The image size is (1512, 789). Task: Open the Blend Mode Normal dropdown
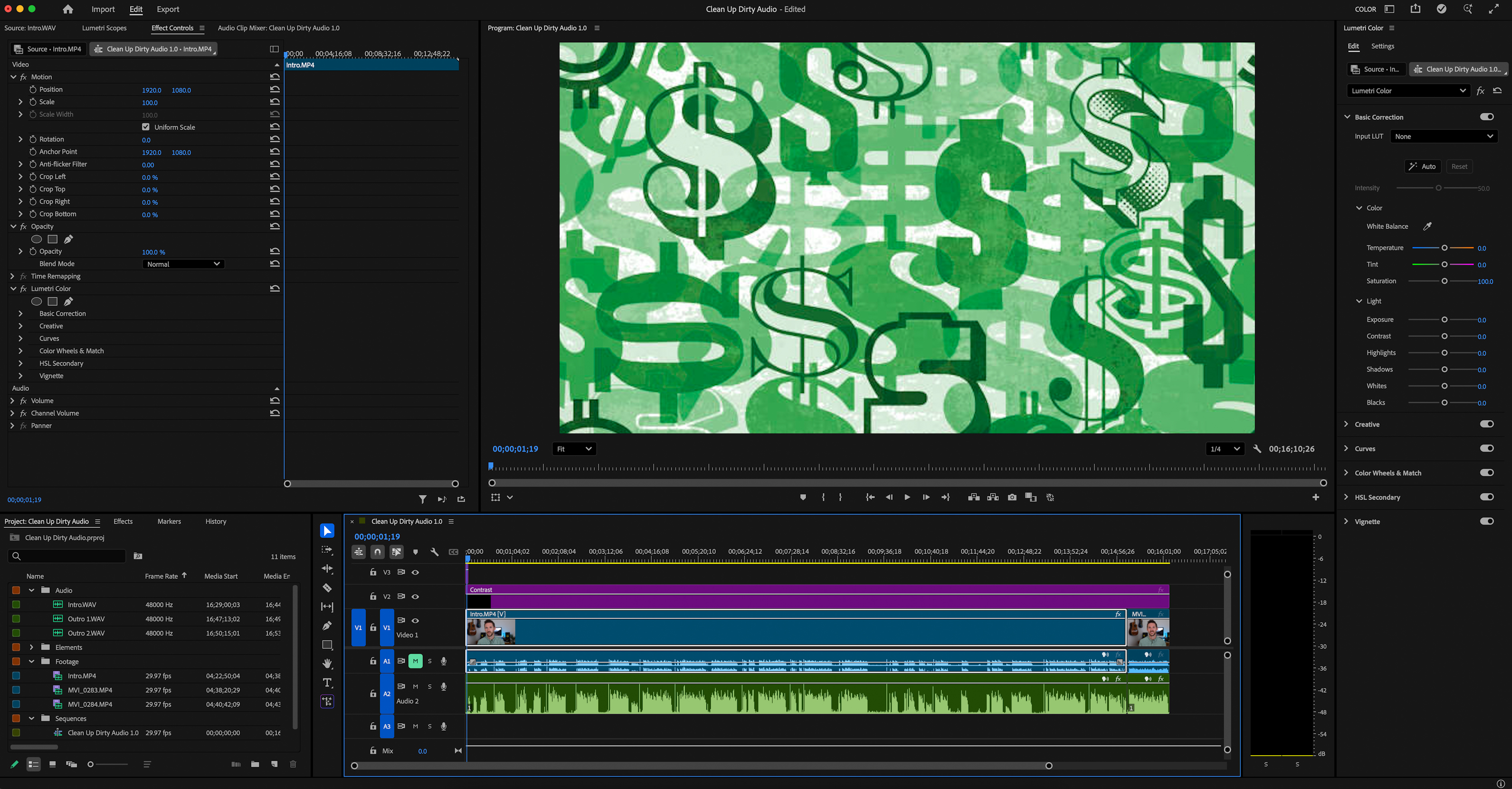(183, 264)
